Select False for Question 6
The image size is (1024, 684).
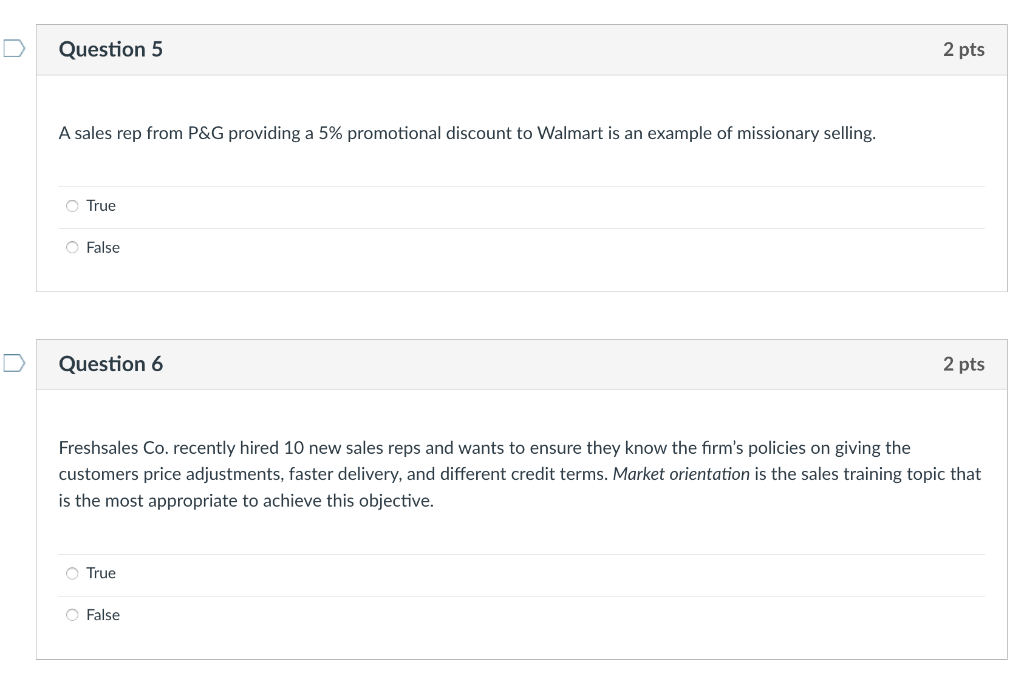[72, 615]
